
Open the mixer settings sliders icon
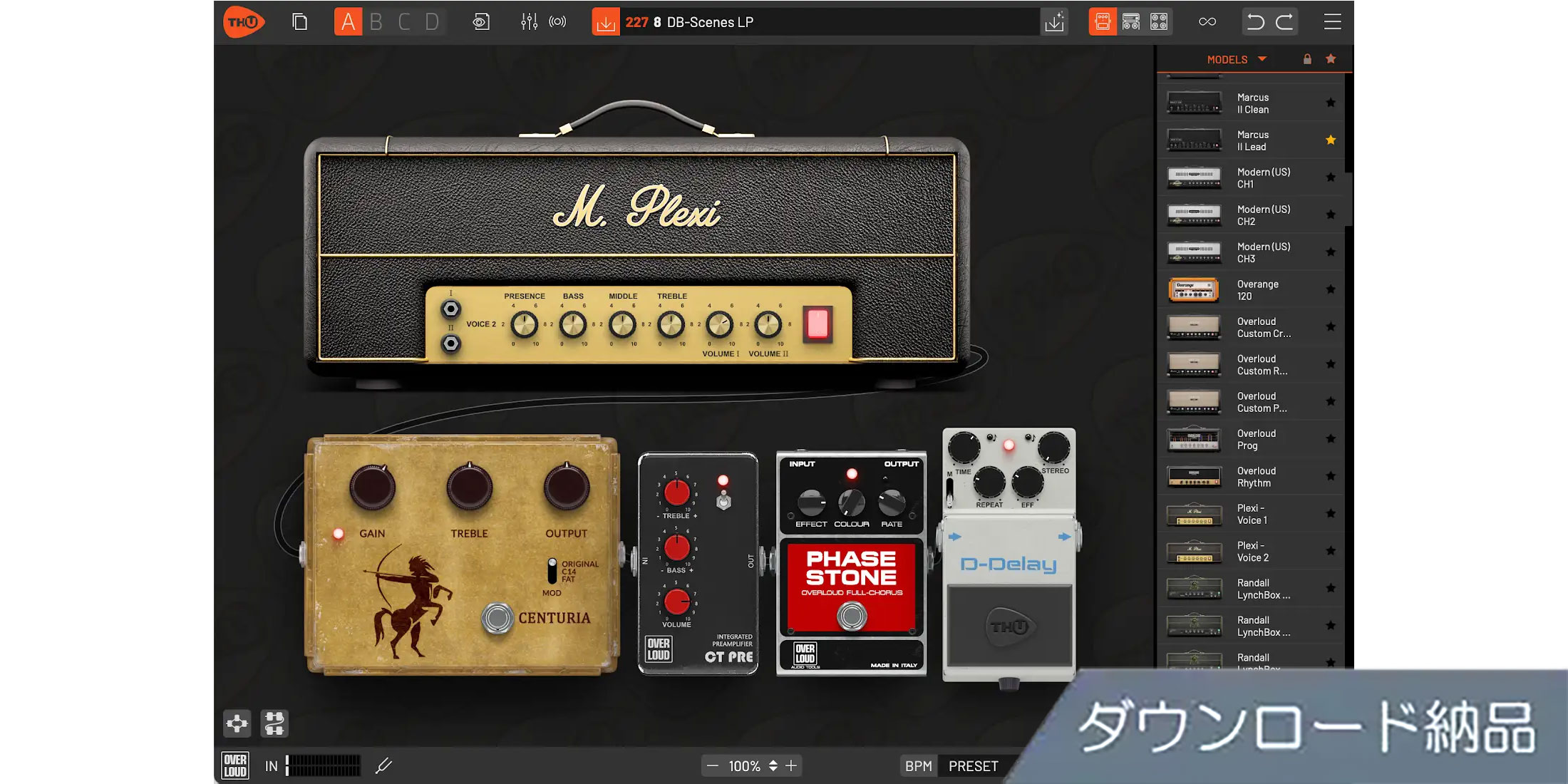coord(529,22)
